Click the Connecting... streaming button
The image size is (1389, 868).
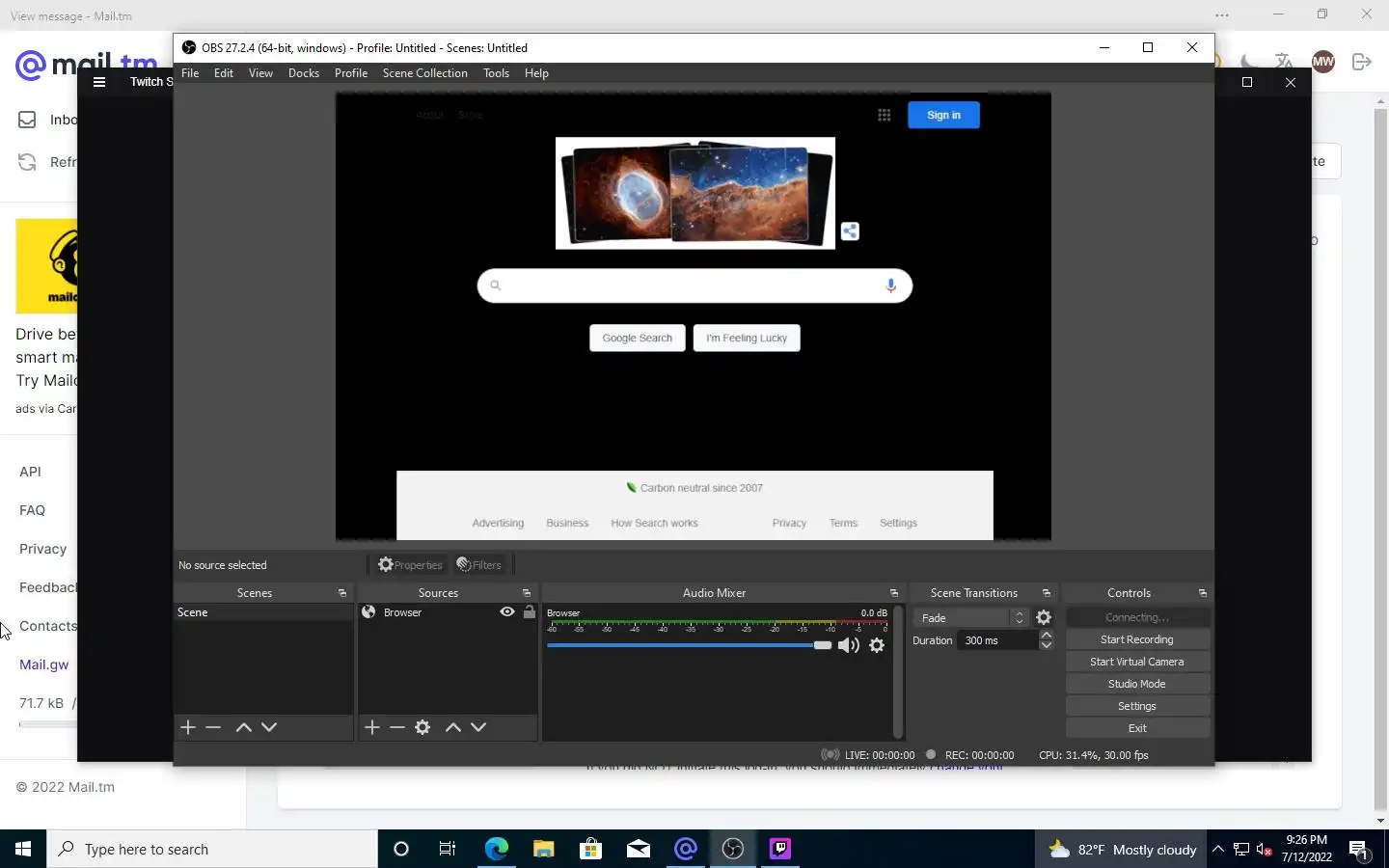[x=1137, y=617]
